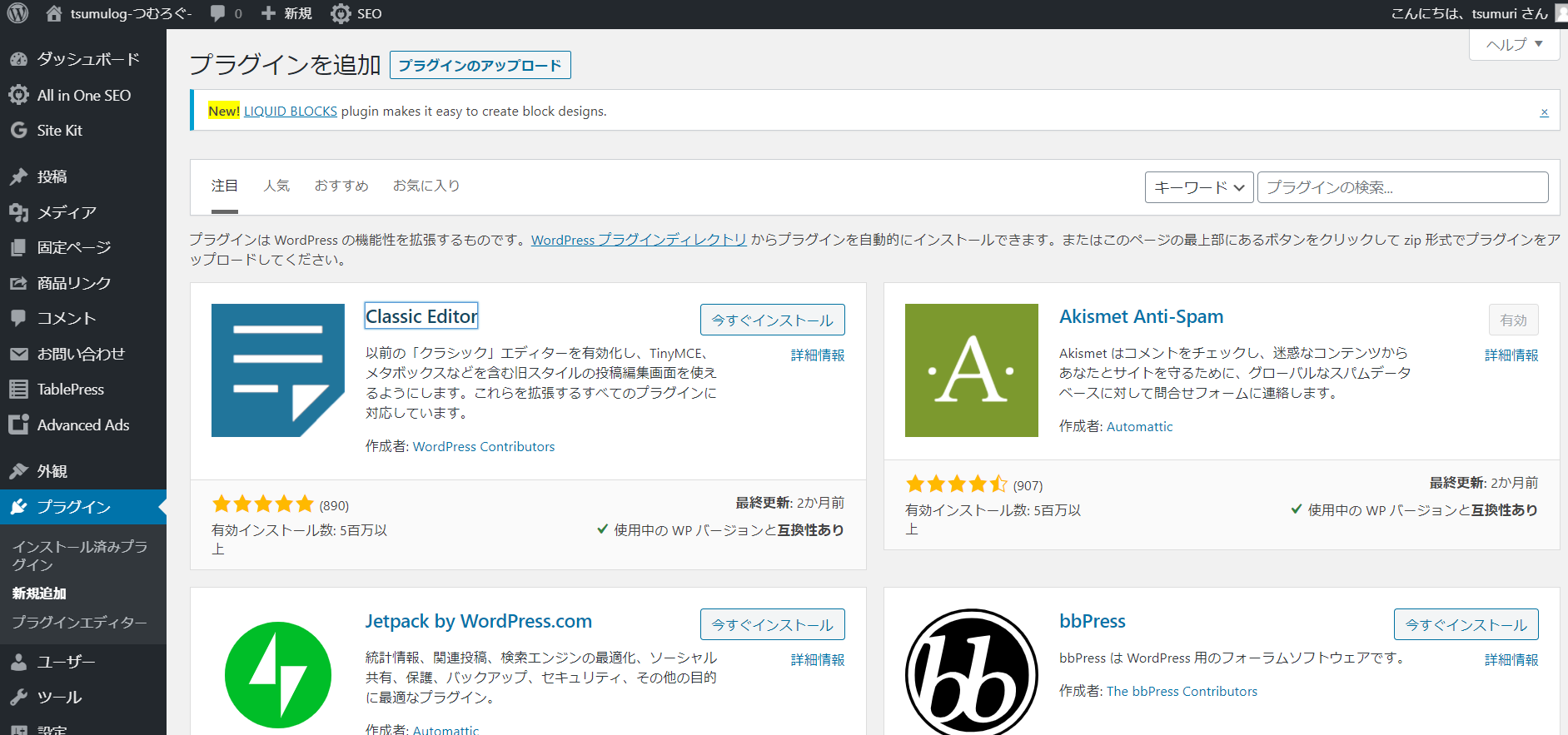Click the bbPress title link

[x=1093, y=622]
